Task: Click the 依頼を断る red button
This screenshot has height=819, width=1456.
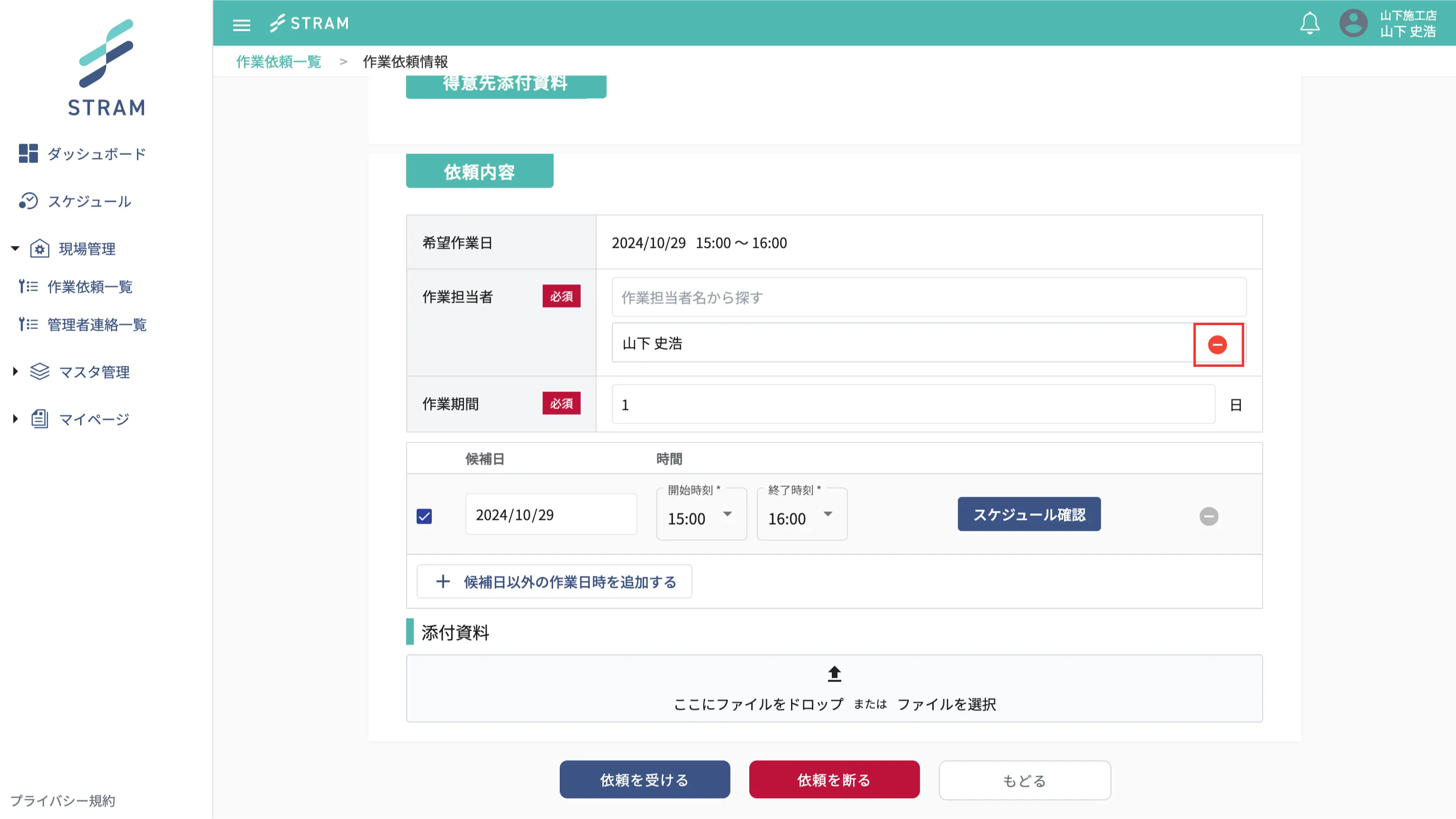Action: pyautogui.click(x=834, y=780)
